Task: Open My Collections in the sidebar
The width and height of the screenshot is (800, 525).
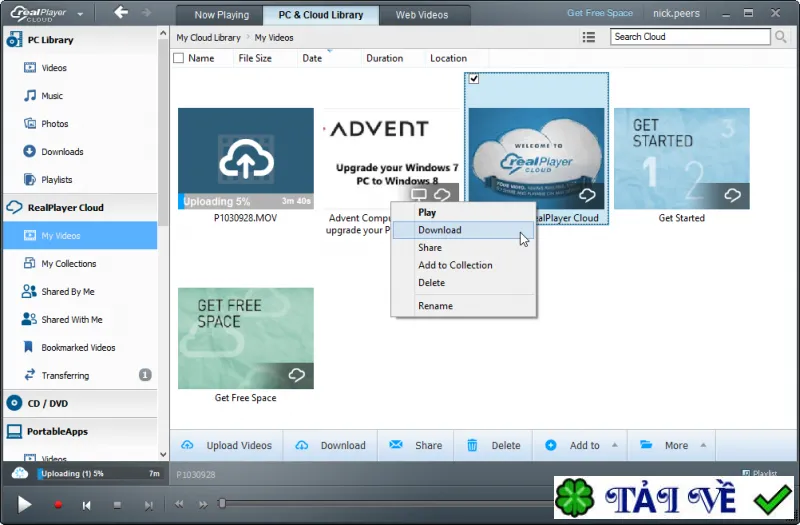Action: coord(80,264)
